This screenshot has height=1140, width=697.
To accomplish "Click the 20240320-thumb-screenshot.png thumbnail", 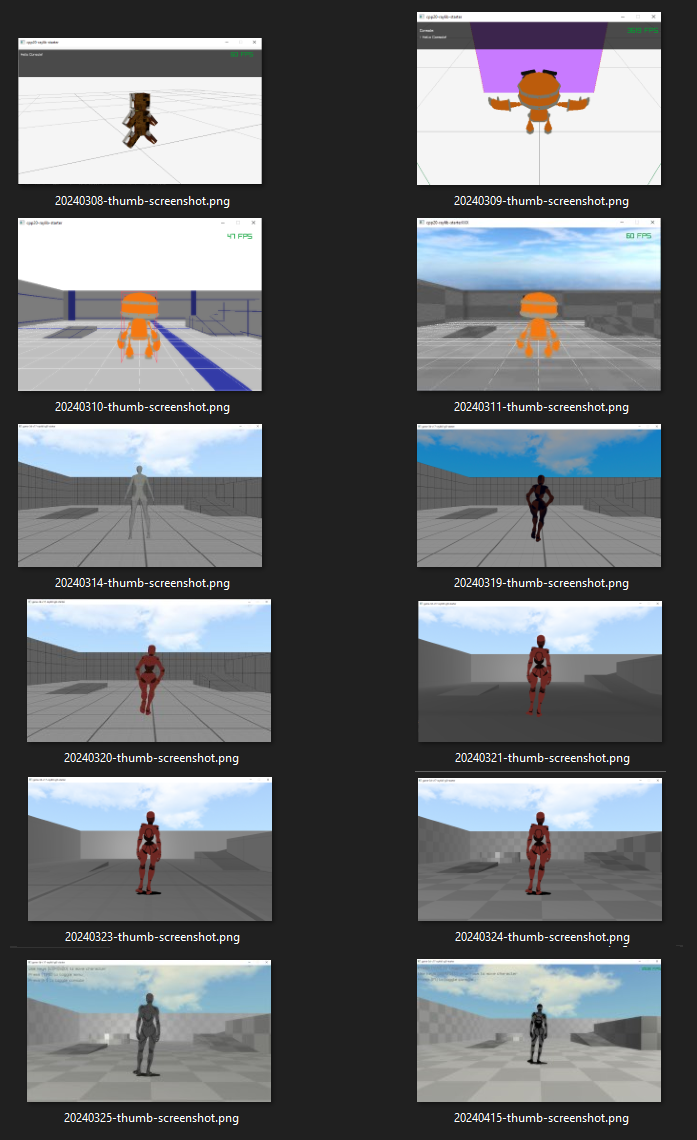I will coord(149,670).
